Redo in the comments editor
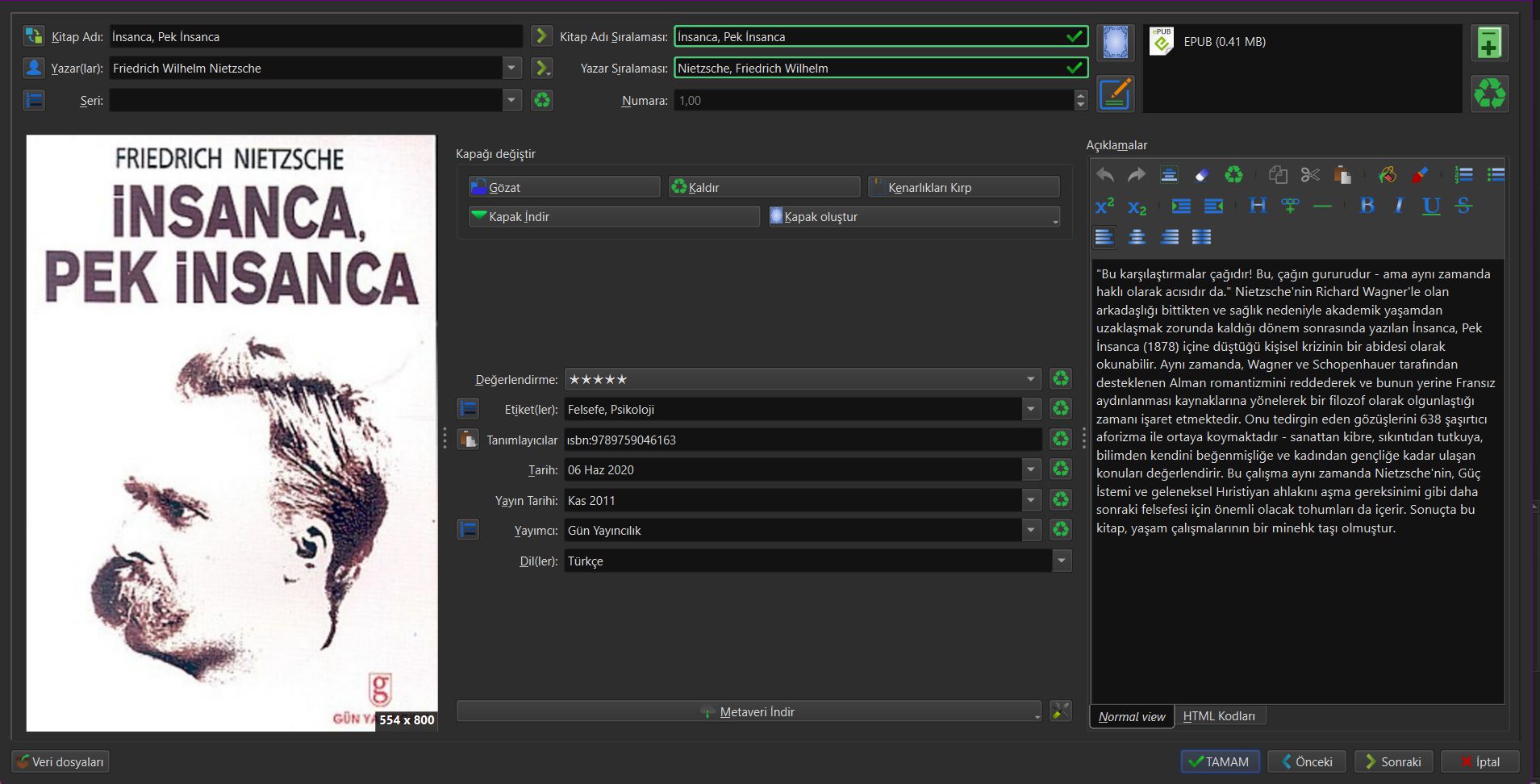Viewport: 1540px width, 784px height. click(1137, 174)
